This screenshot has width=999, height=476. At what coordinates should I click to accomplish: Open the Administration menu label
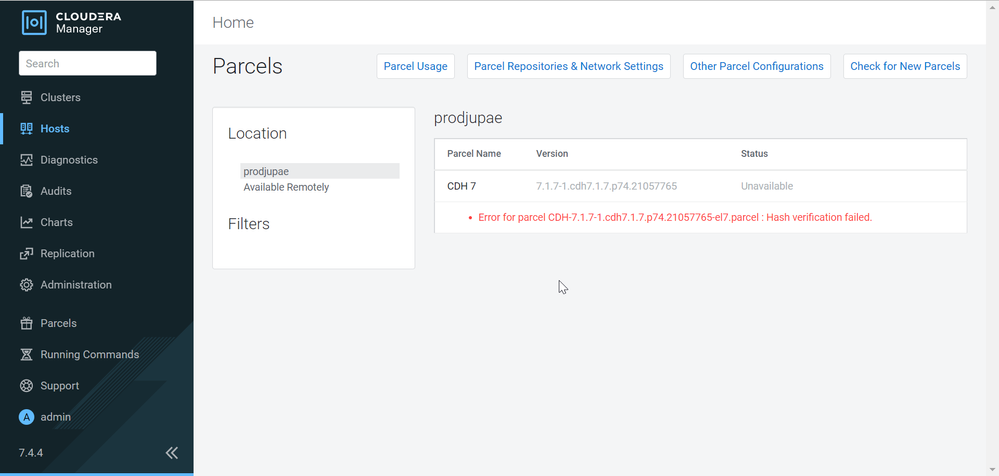[76, 285]
